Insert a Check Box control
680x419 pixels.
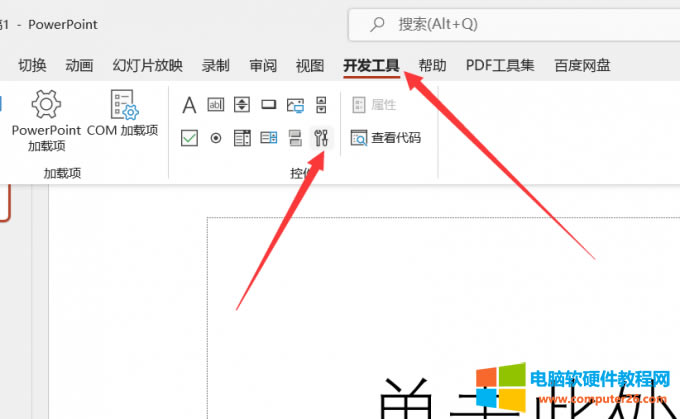(x=189, y=138)
